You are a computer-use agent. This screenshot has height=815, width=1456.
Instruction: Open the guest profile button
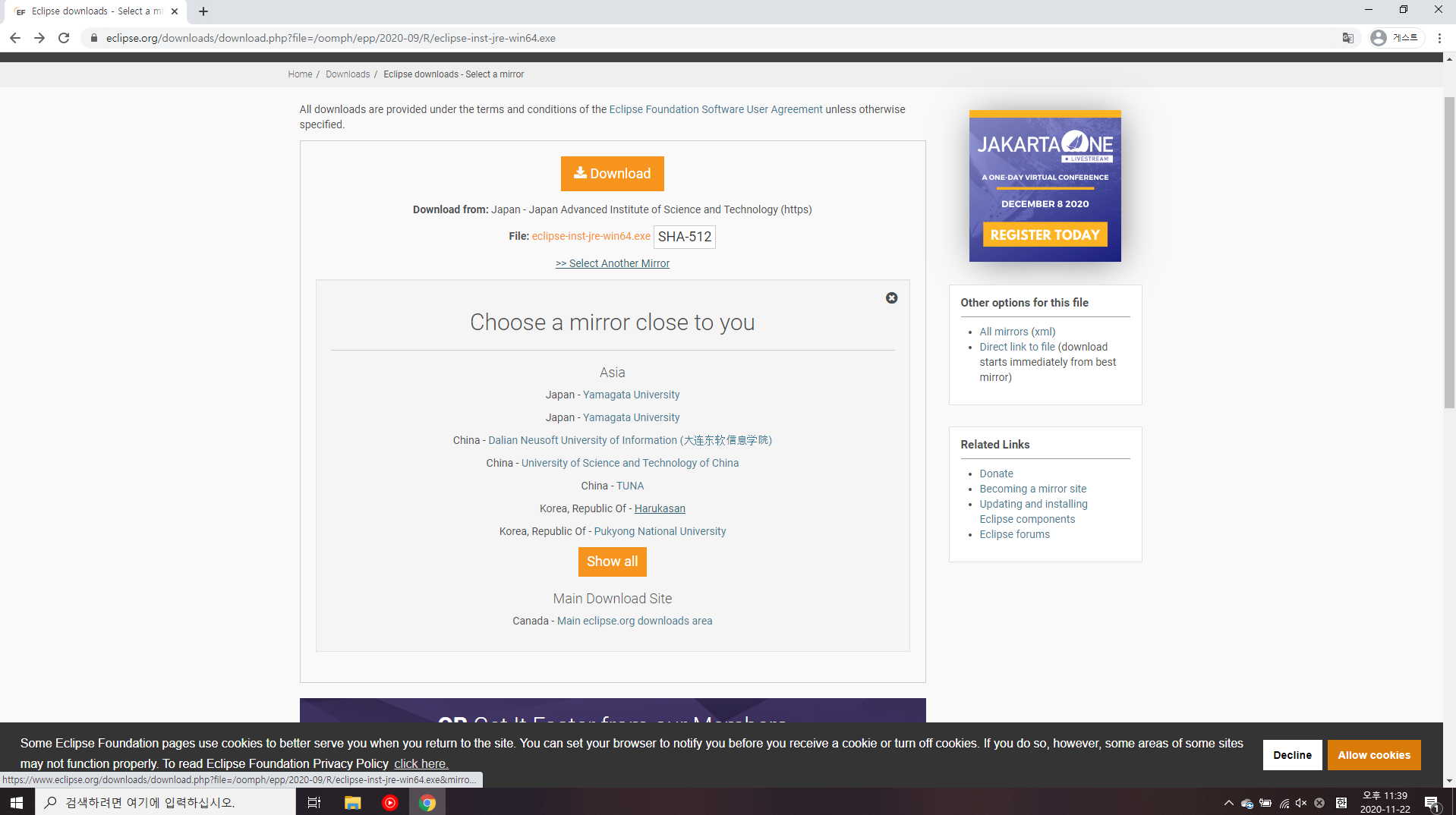(1396, 38)
